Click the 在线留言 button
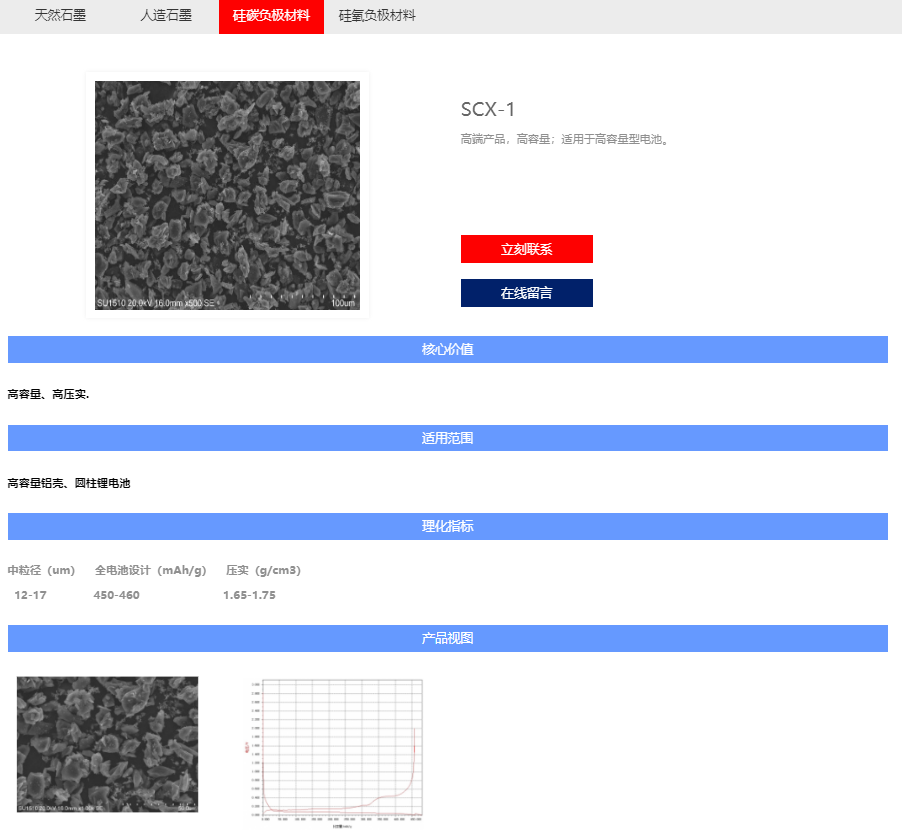Screen dimensions: 902x839 coord(526,293)
